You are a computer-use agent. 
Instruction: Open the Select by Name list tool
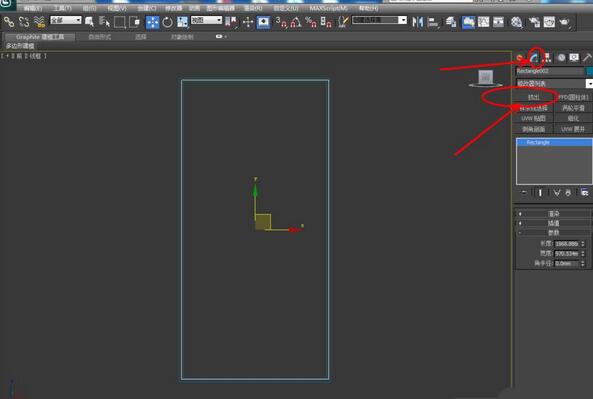tap(104, 22)
